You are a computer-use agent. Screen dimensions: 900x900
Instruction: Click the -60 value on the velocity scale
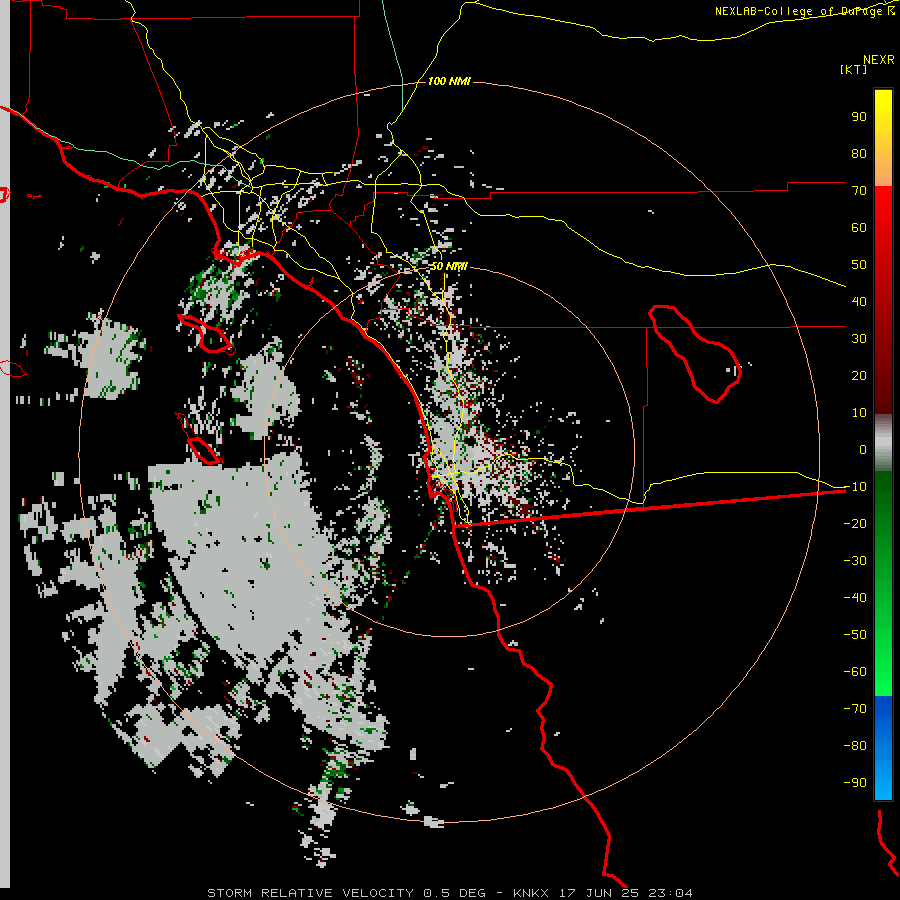[x=855, y=672]
